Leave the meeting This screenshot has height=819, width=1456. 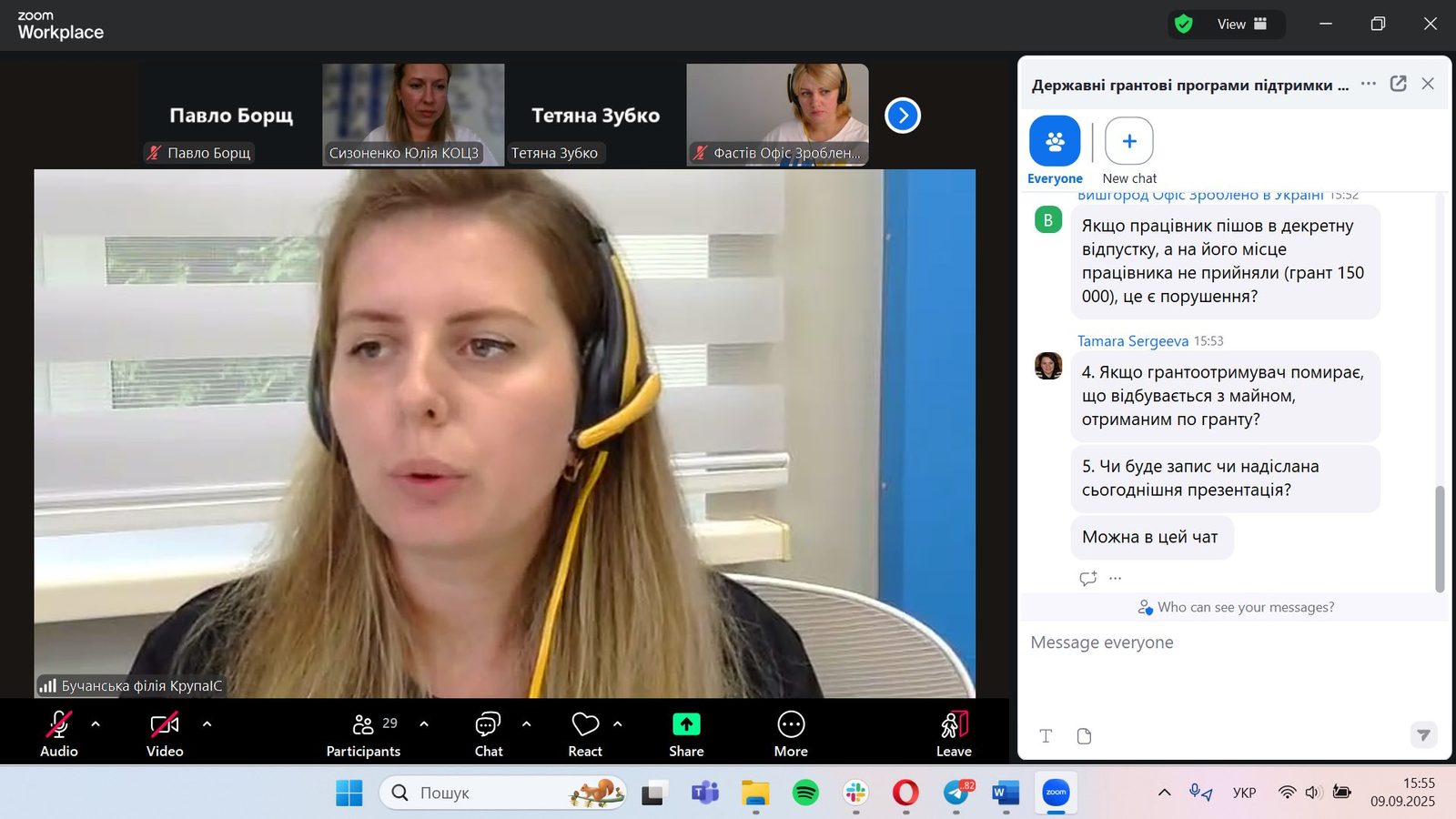pos(954,733)
